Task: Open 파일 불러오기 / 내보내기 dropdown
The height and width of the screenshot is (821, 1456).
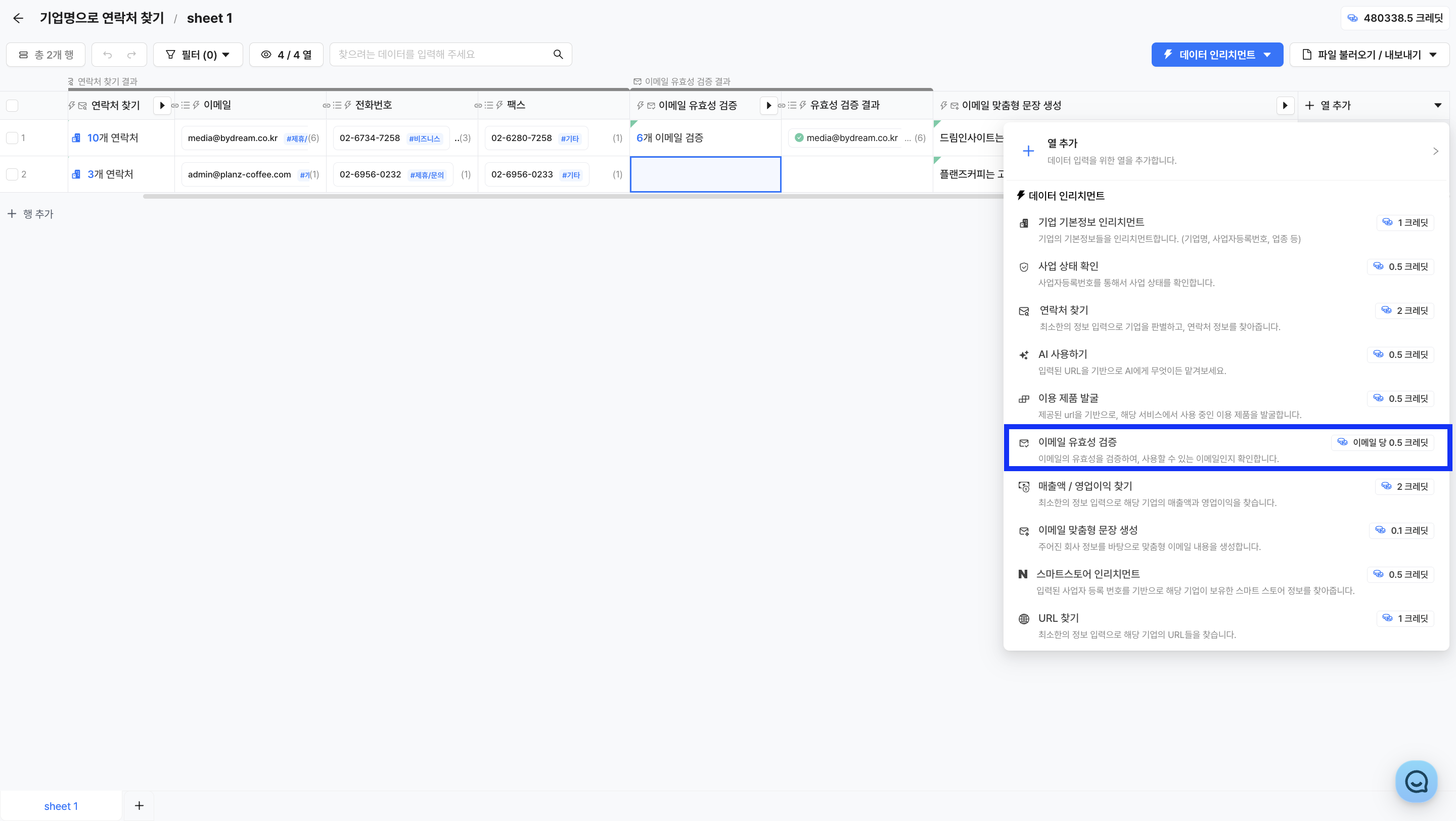Action: pyautogui.click(x=1369, y=55)
